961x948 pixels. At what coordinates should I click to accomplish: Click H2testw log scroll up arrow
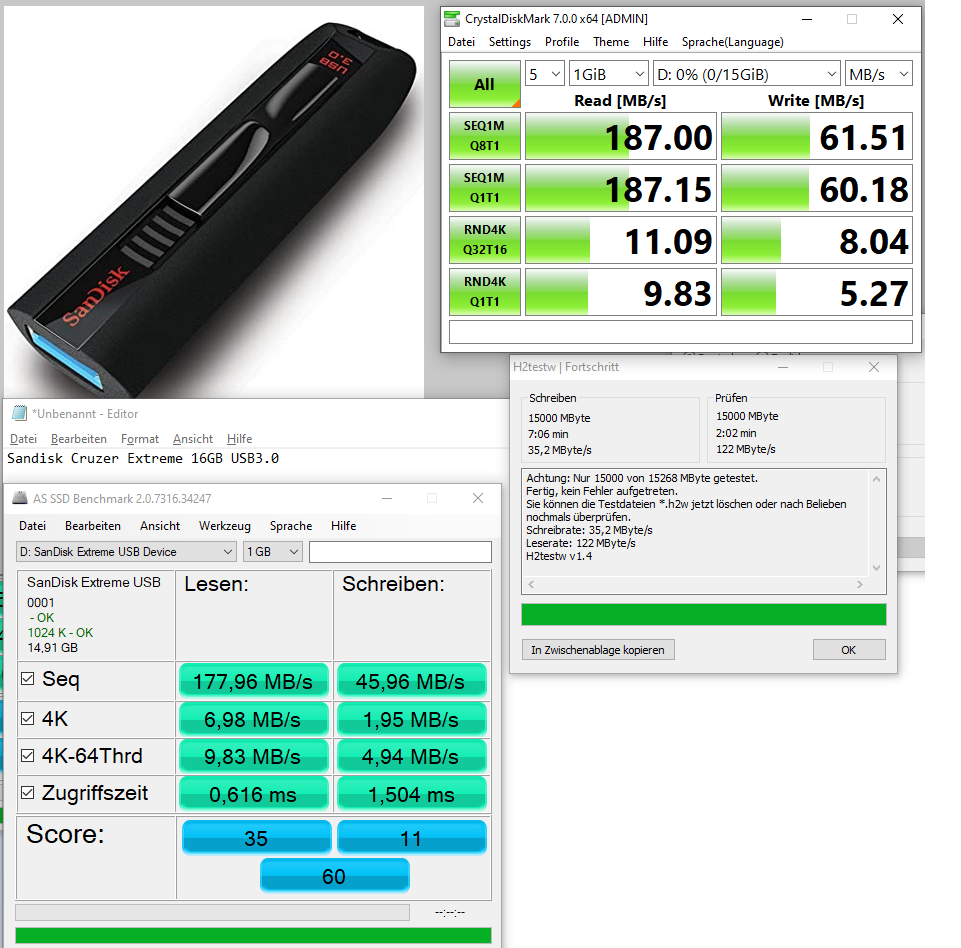[x=876, y=479]
